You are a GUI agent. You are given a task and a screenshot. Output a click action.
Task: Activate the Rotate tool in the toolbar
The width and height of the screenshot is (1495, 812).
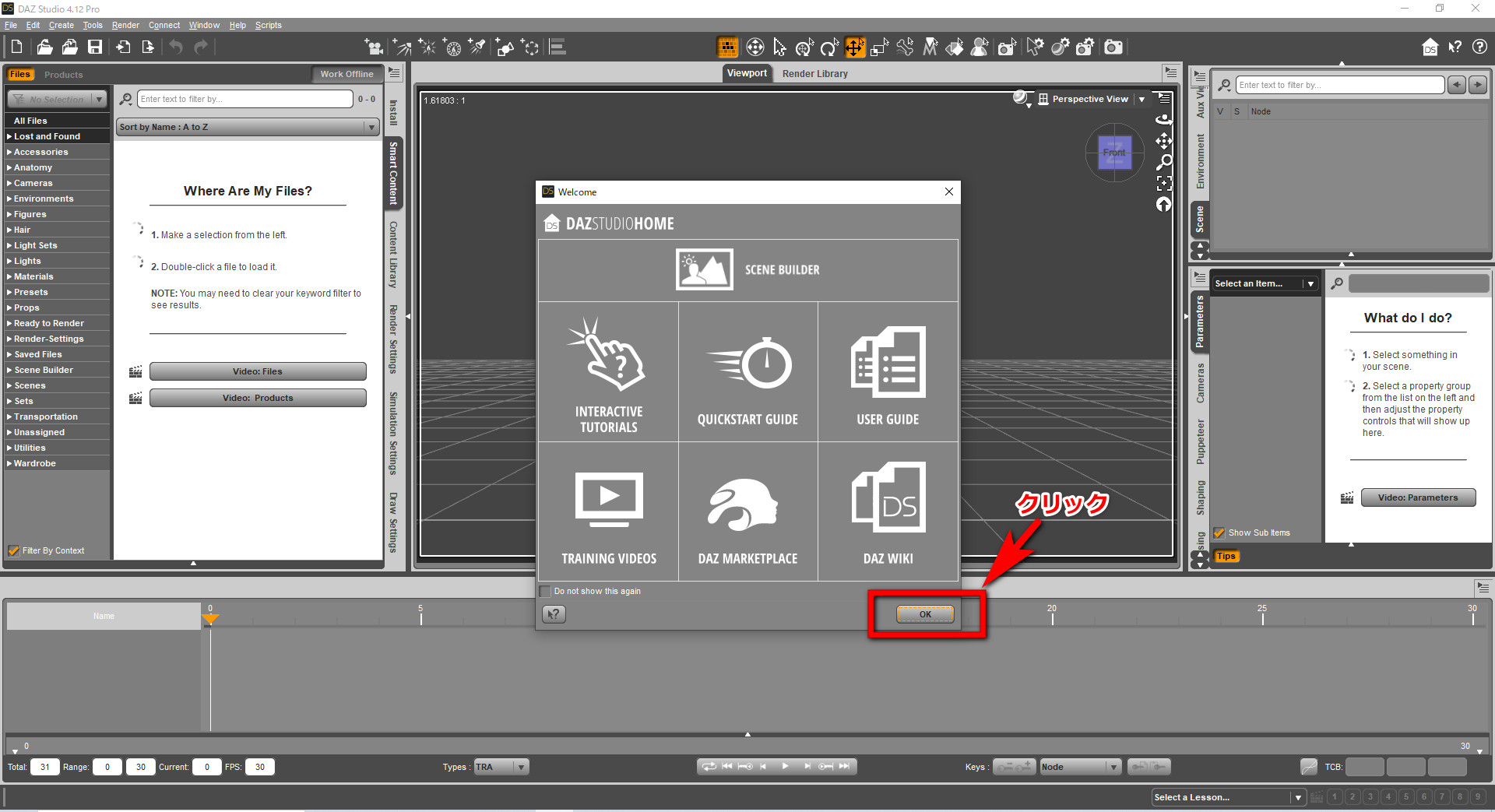tap(829, 47)
